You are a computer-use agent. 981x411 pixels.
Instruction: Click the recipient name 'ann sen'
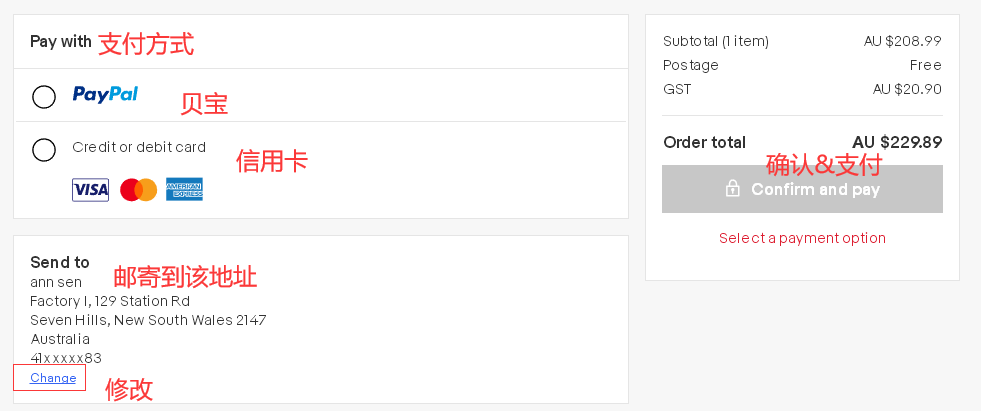coord(56,282)
